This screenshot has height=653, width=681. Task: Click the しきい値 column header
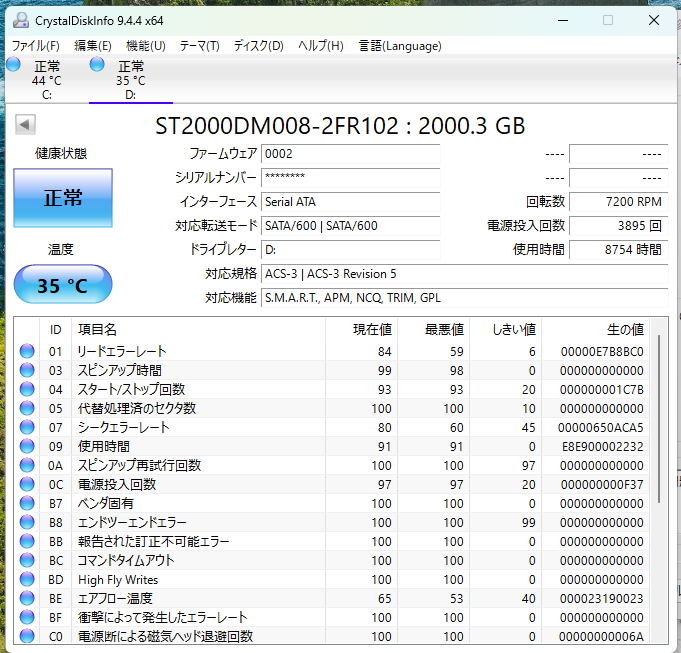tap(506, 330)
